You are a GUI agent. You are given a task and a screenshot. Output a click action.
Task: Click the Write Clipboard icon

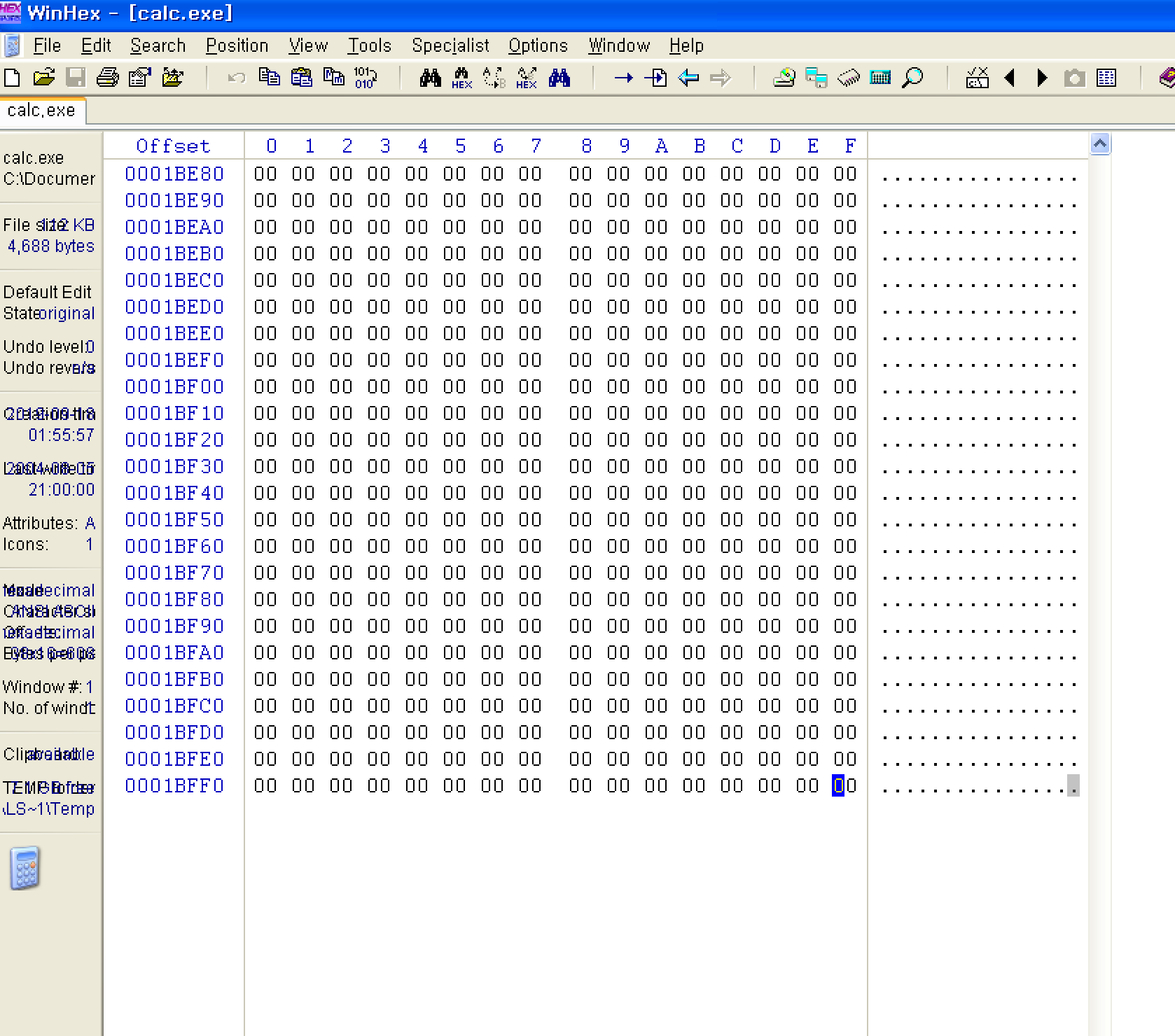pos(301,77)
